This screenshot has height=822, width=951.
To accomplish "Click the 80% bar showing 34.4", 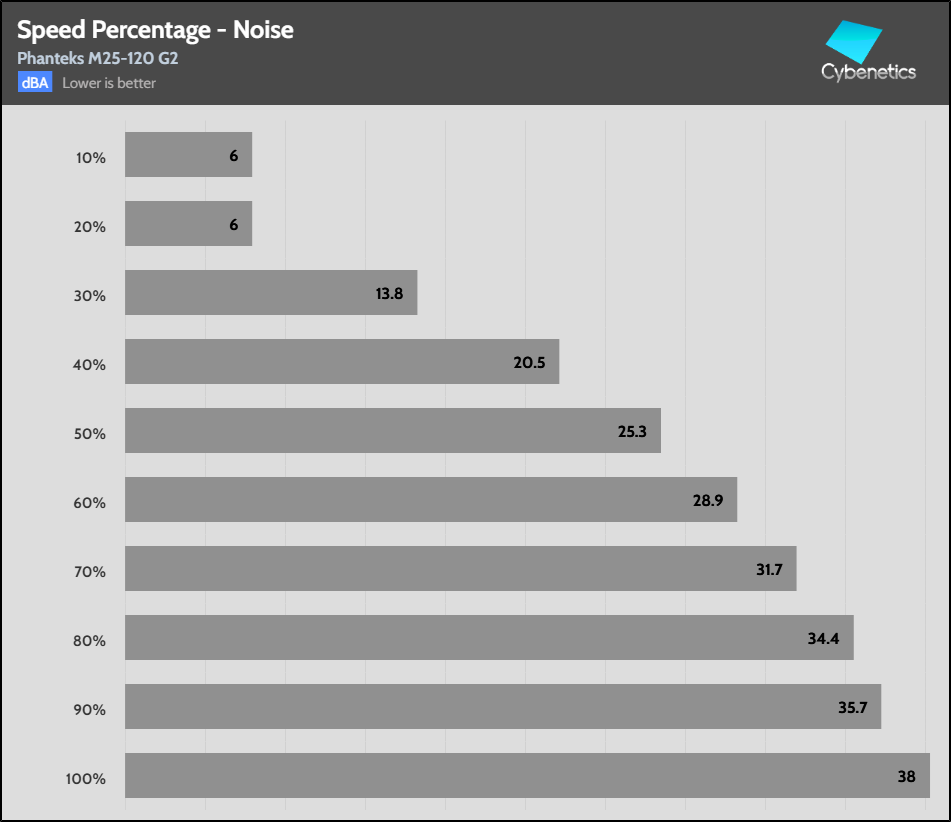I will click(489, 638).
